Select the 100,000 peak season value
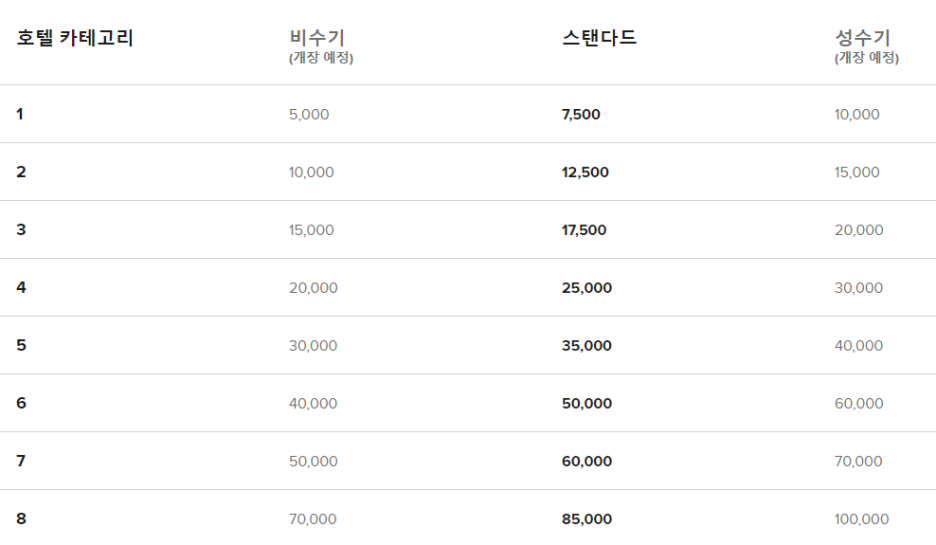Image resolution: width=936 pixels, height=545 pixels. pos(861,520)
